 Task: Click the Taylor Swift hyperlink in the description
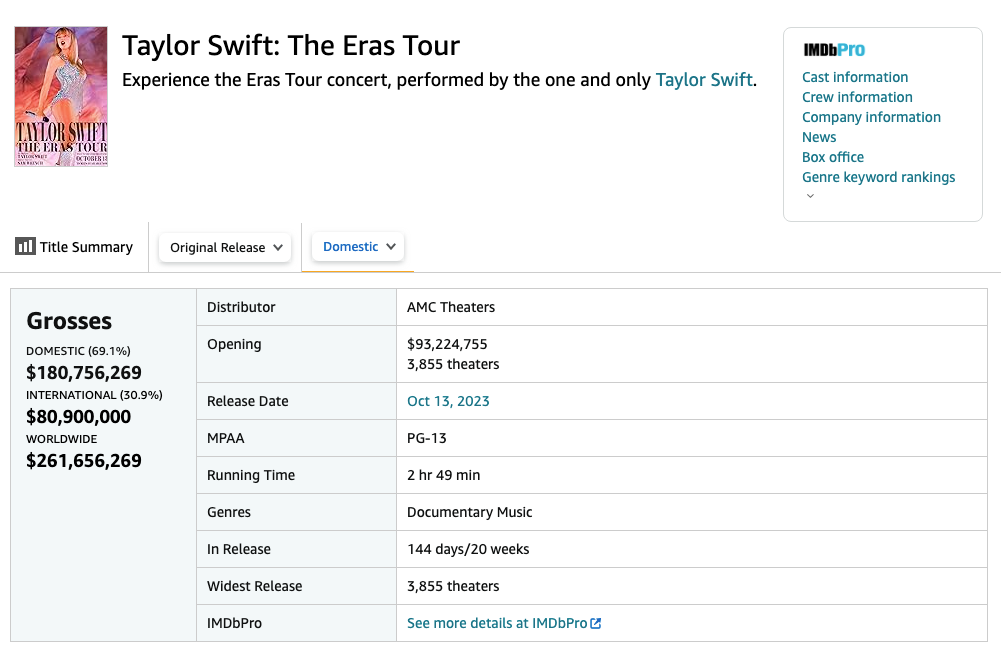[704, 79]
